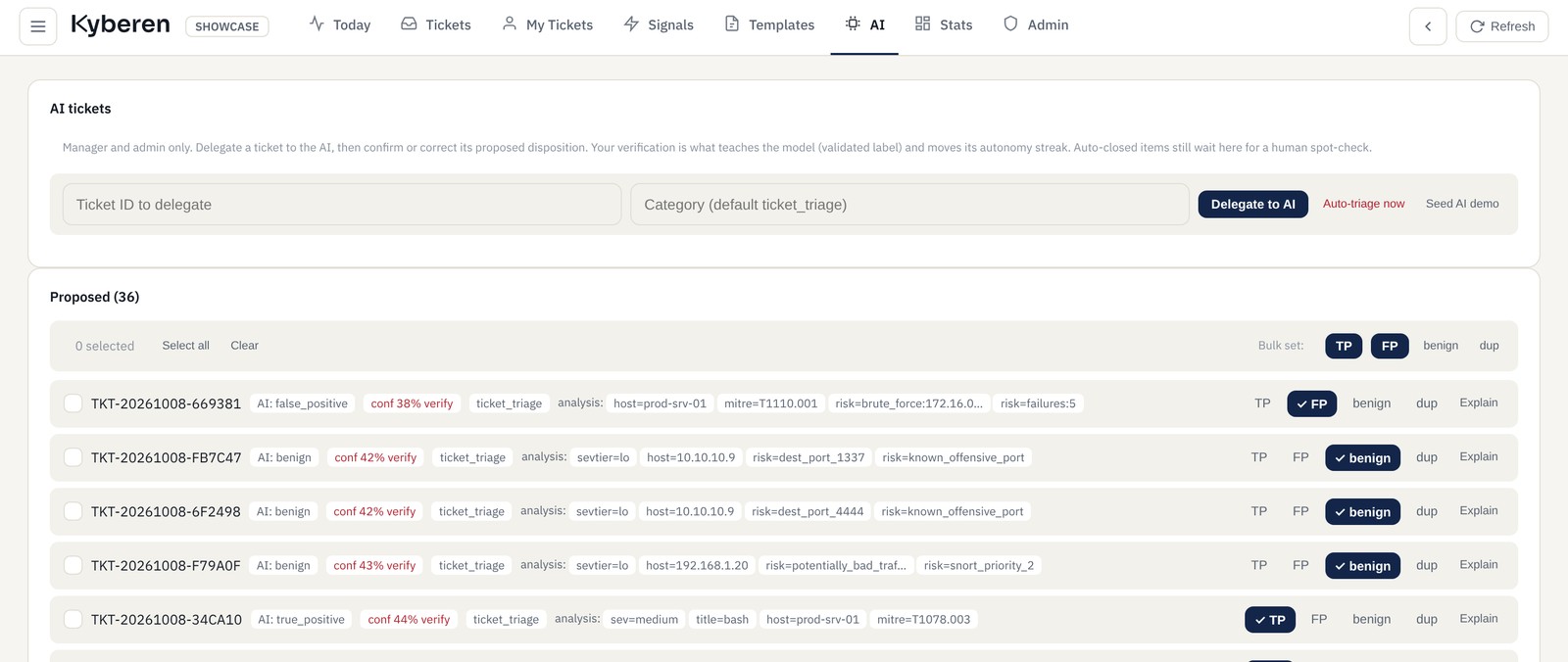Click the Tickets inbox icon

[x=409, y=24]
